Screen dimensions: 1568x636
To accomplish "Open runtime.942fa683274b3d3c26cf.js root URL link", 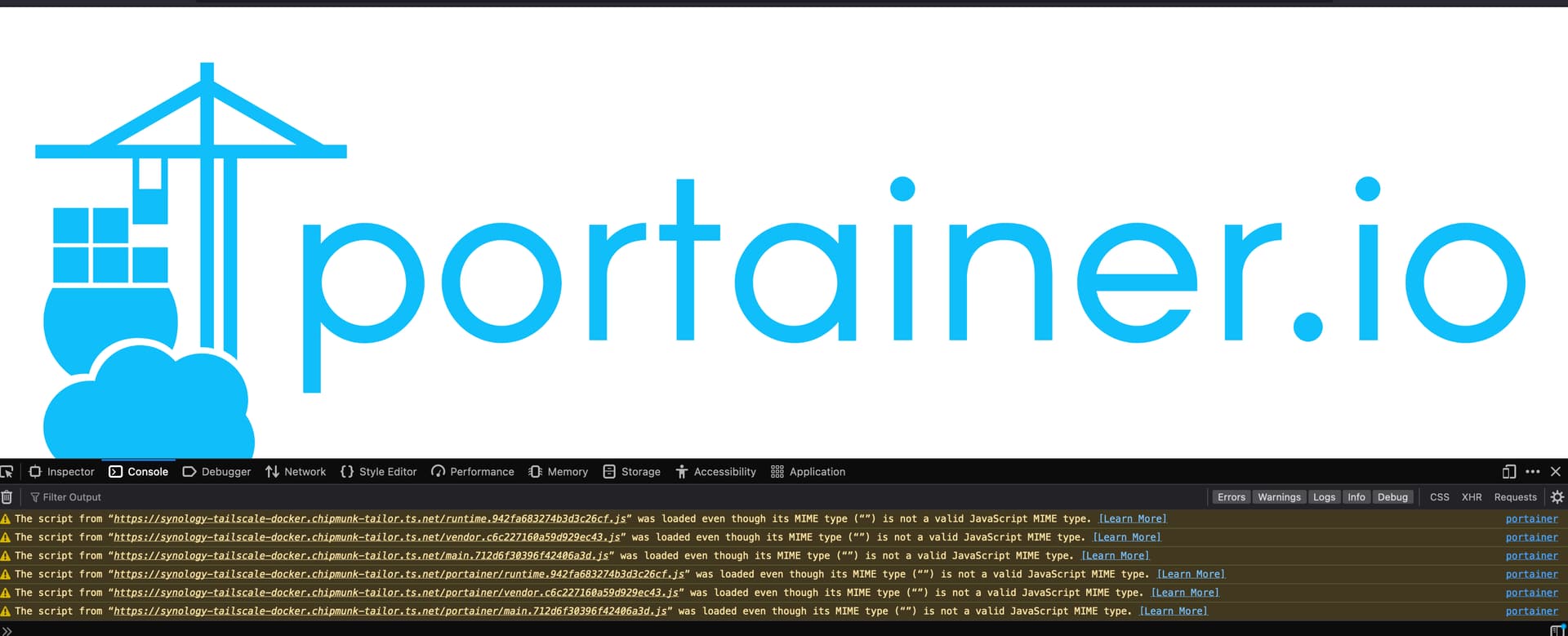I will 370,518.
